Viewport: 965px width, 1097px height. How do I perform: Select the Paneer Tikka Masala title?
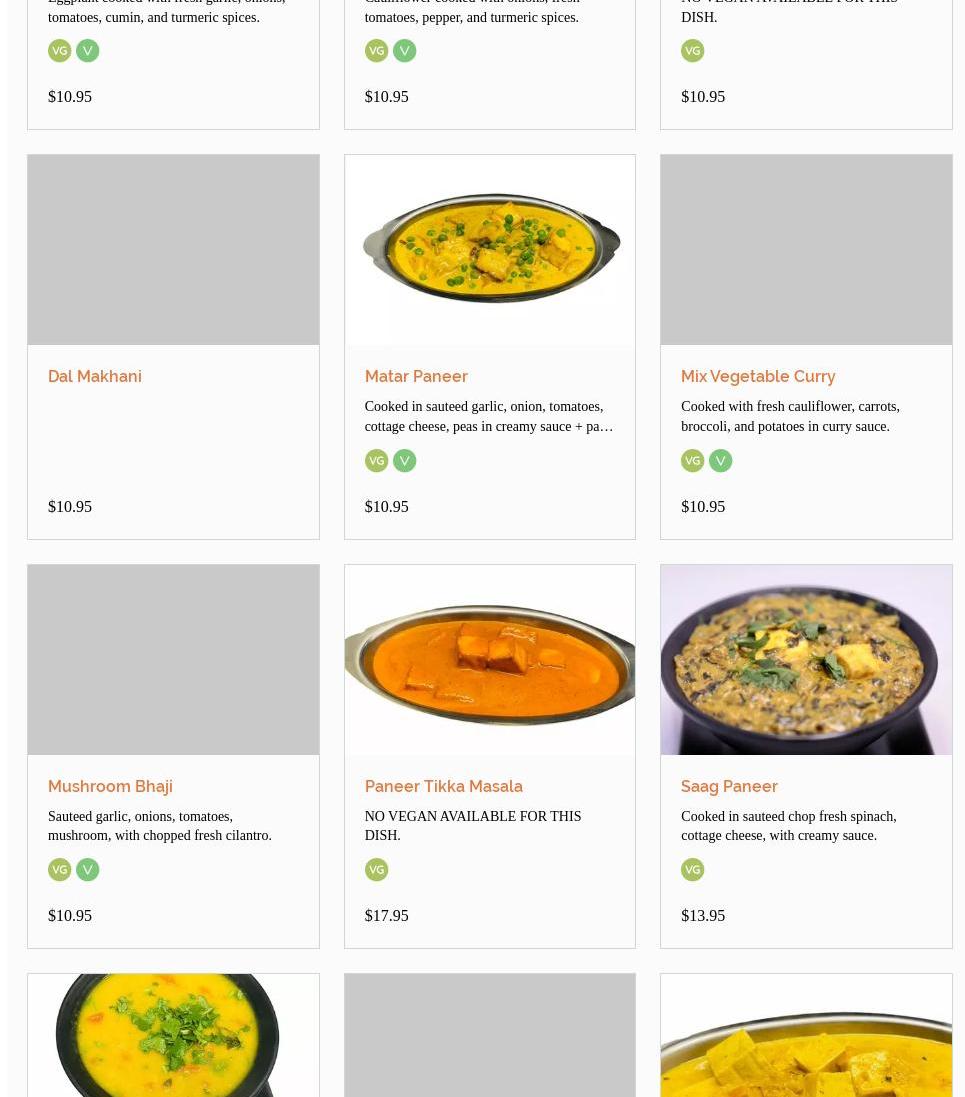tap(443, 787)
